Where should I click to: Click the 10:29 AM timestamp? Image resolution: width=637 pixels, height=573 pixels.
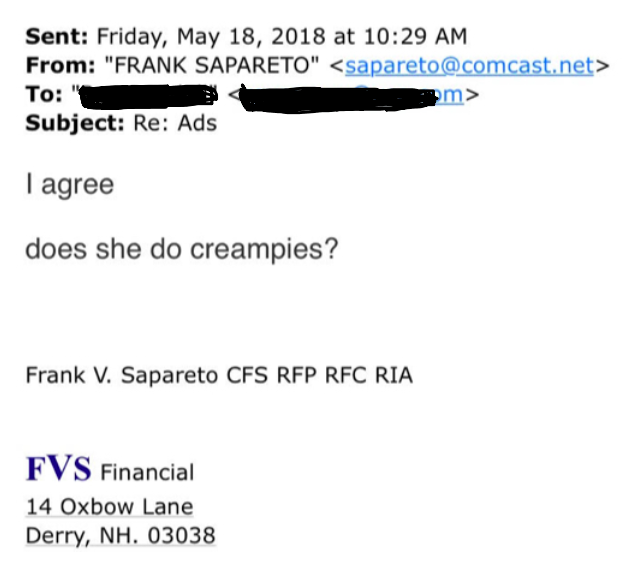(415, 37)
